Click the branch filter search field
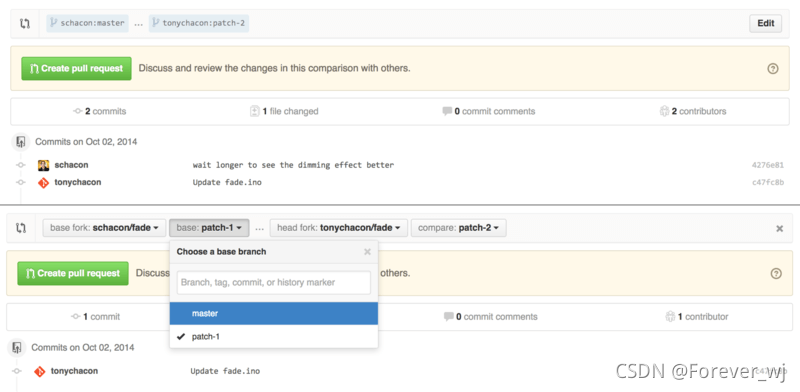 coord(274,283)
